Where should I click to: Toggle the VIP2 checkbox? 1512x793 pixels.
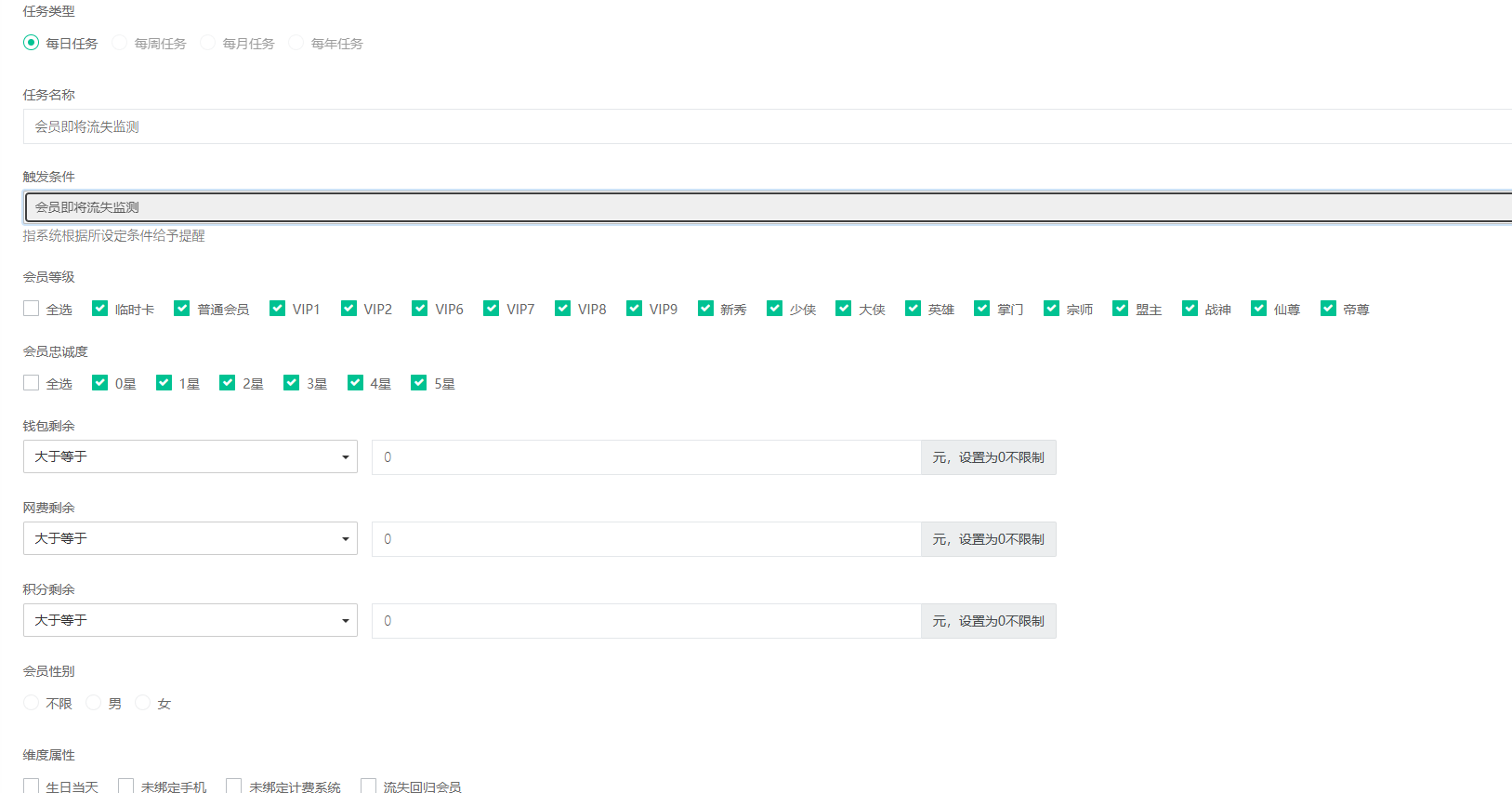[x=348, y=309]
